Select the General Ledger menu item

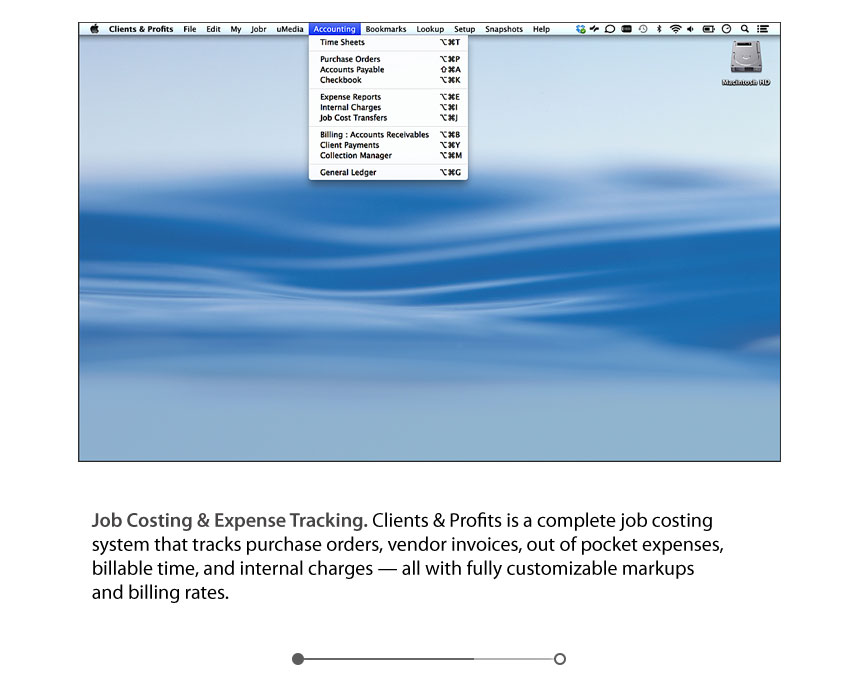(349, 173)
